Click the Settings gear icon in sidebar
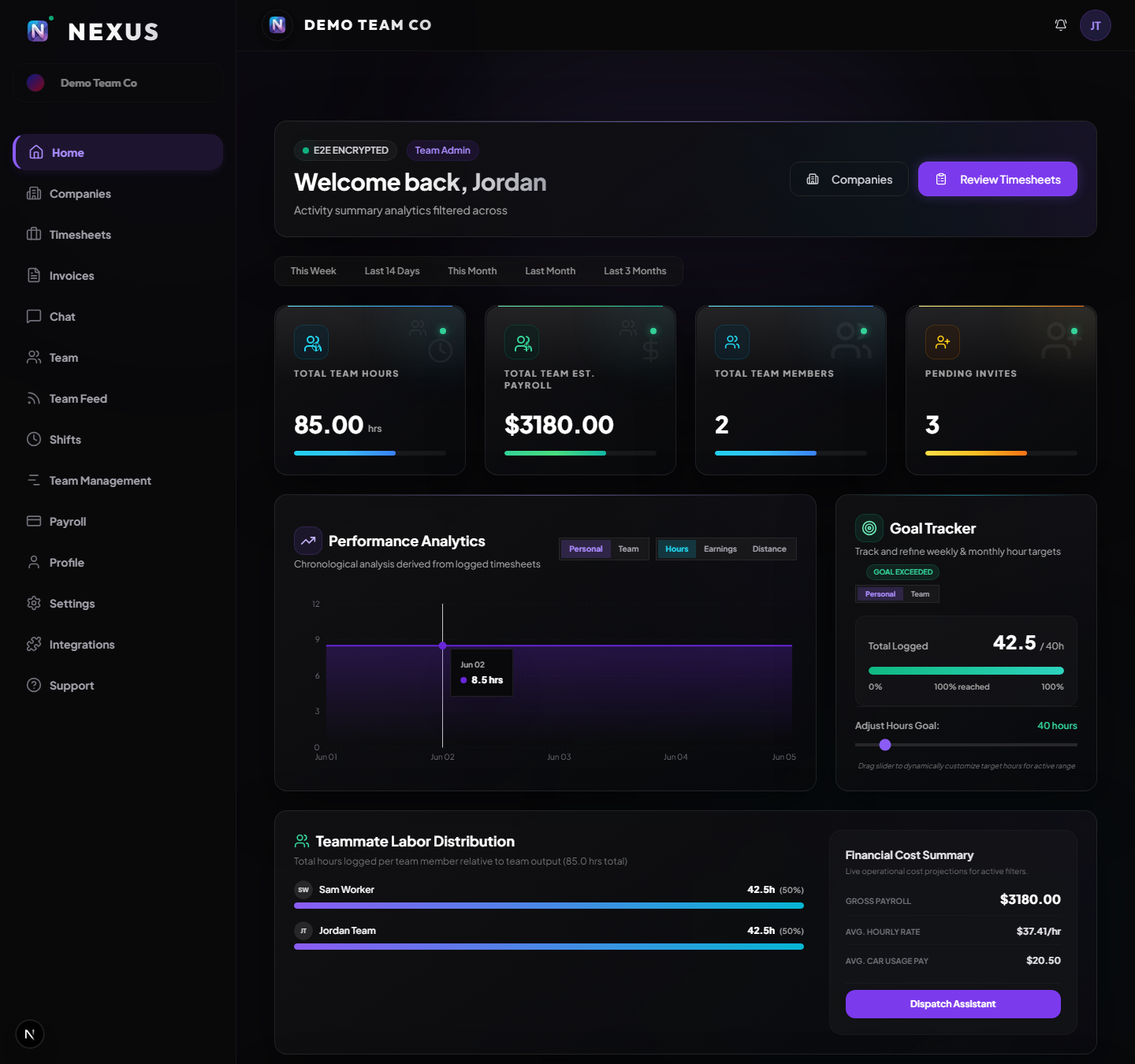This screenshot has width=1135, height=1064. pos(34,603)
